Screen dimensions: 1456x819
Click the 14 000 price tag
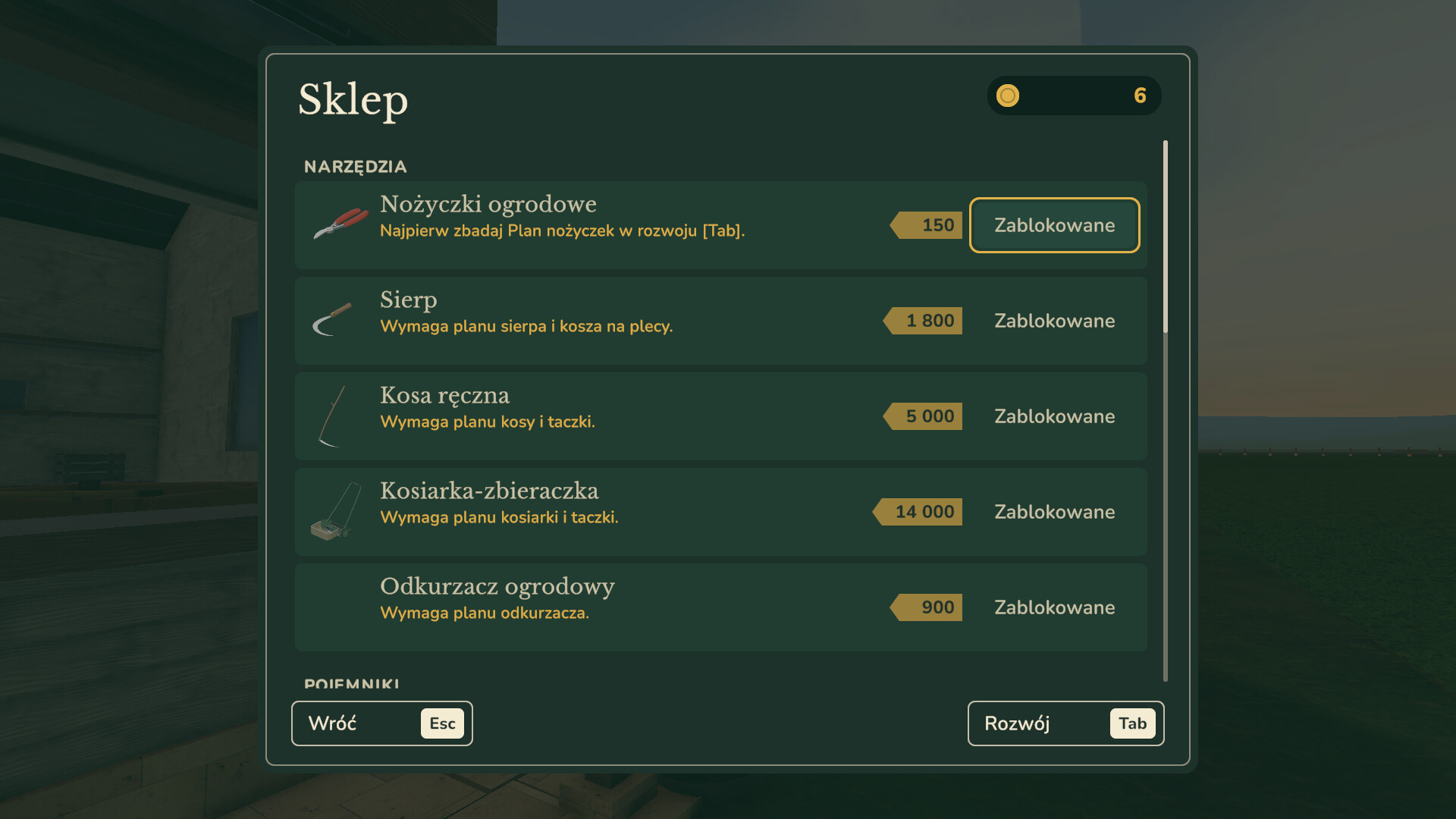tap(918, 512)
